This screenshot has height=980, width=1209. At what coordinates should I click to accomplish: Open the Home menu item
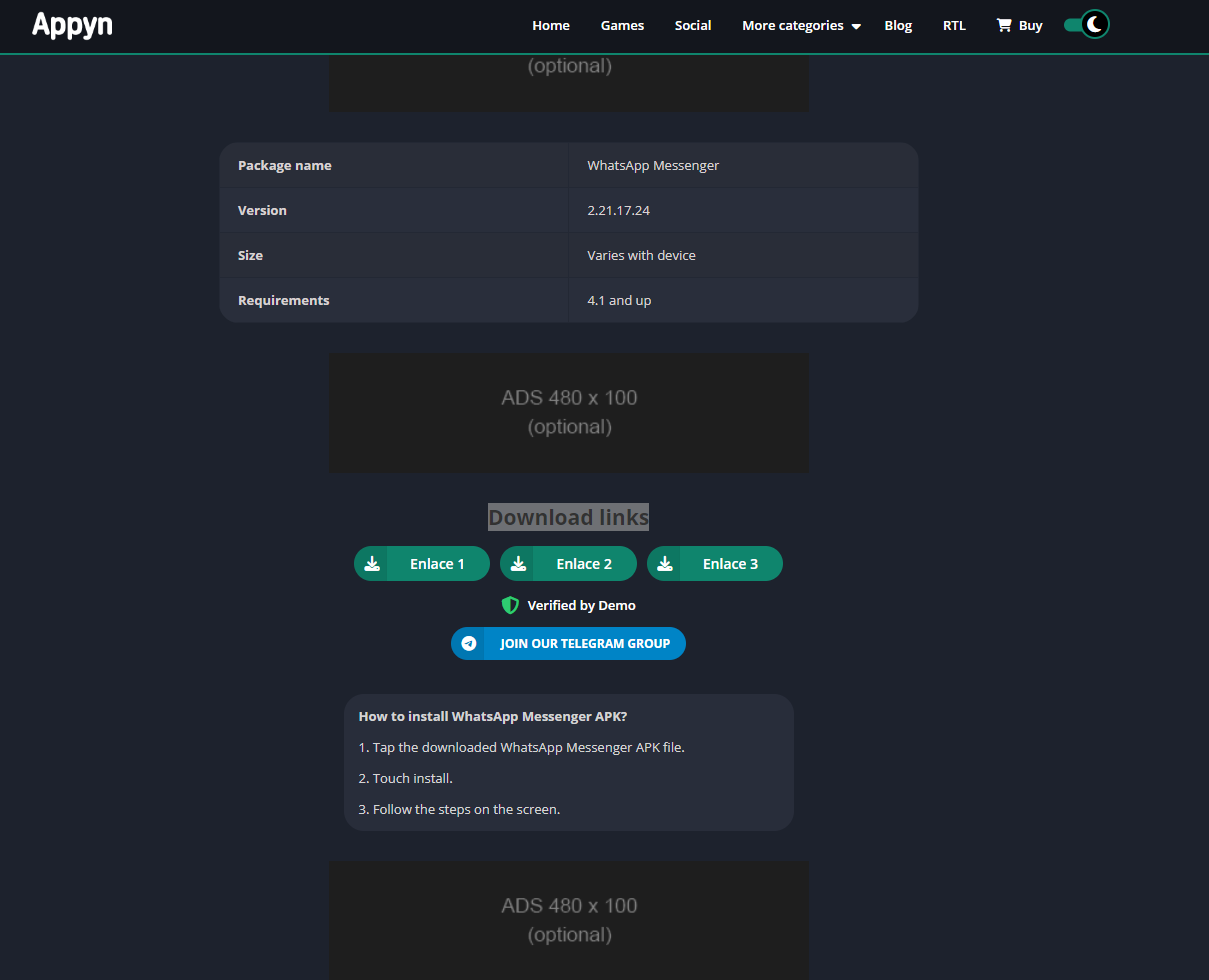coord(551,26)
